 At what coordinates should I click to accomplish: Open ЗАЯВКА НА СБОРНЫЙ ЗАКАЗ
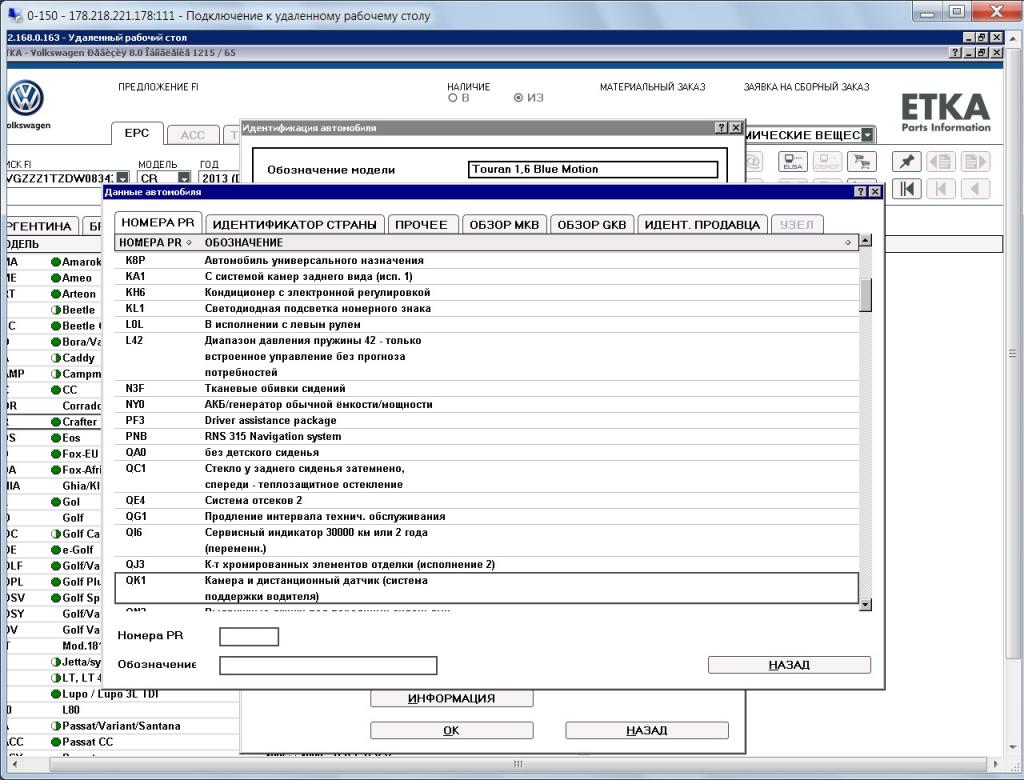807,86
